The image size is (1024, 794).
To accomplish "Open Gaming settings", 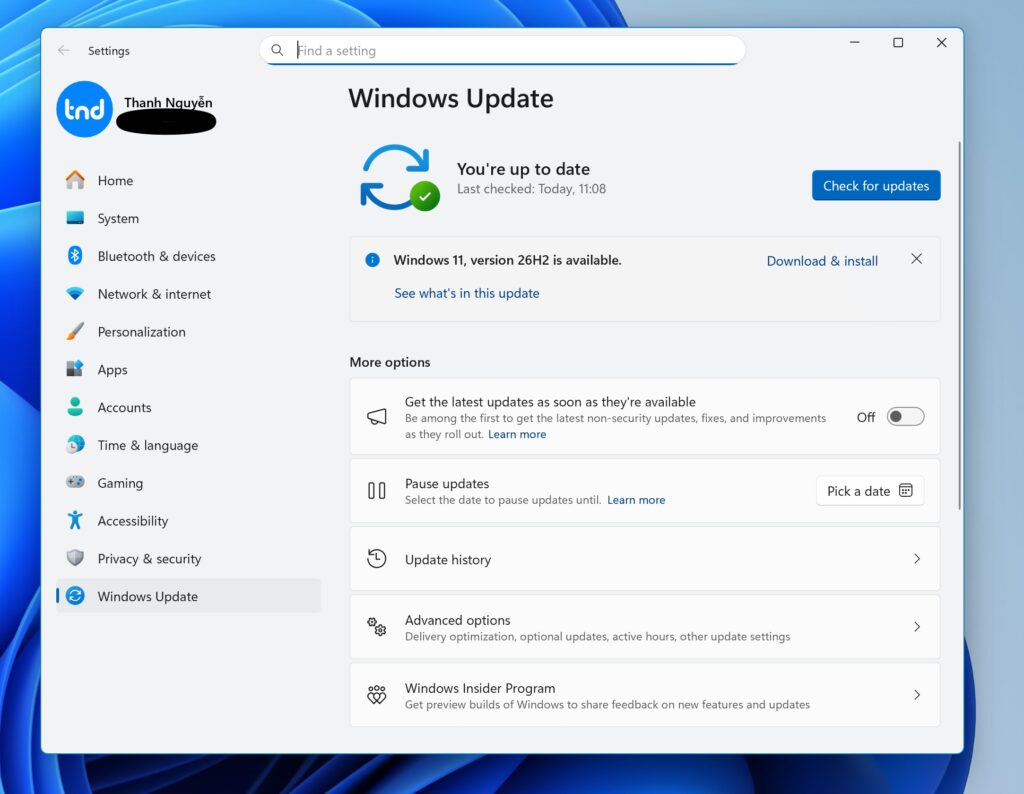I will tap(188, 483).
